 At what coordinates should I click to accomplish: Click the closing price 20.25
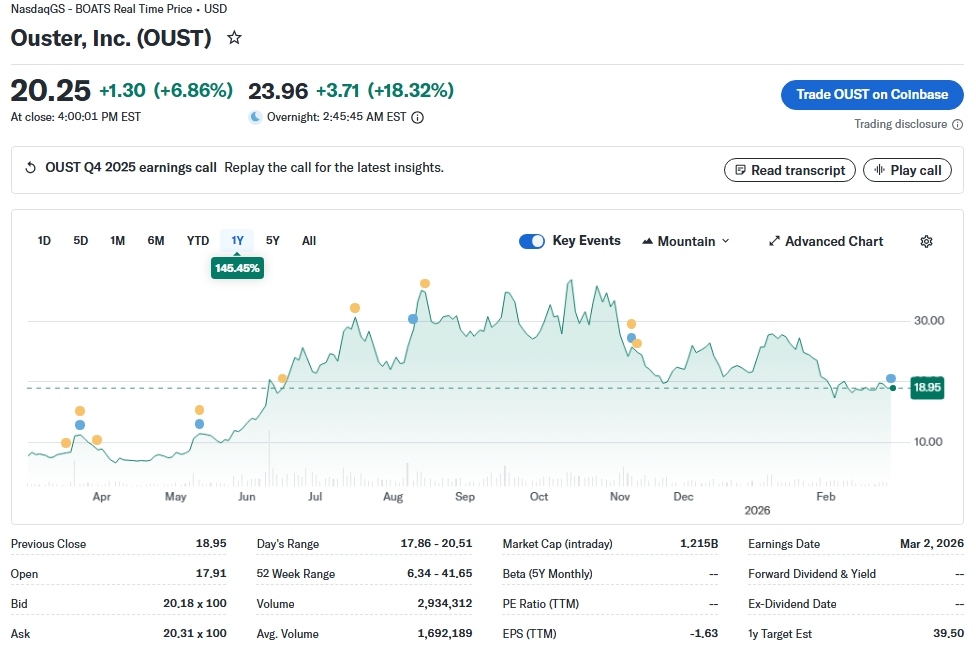(50, 91)
